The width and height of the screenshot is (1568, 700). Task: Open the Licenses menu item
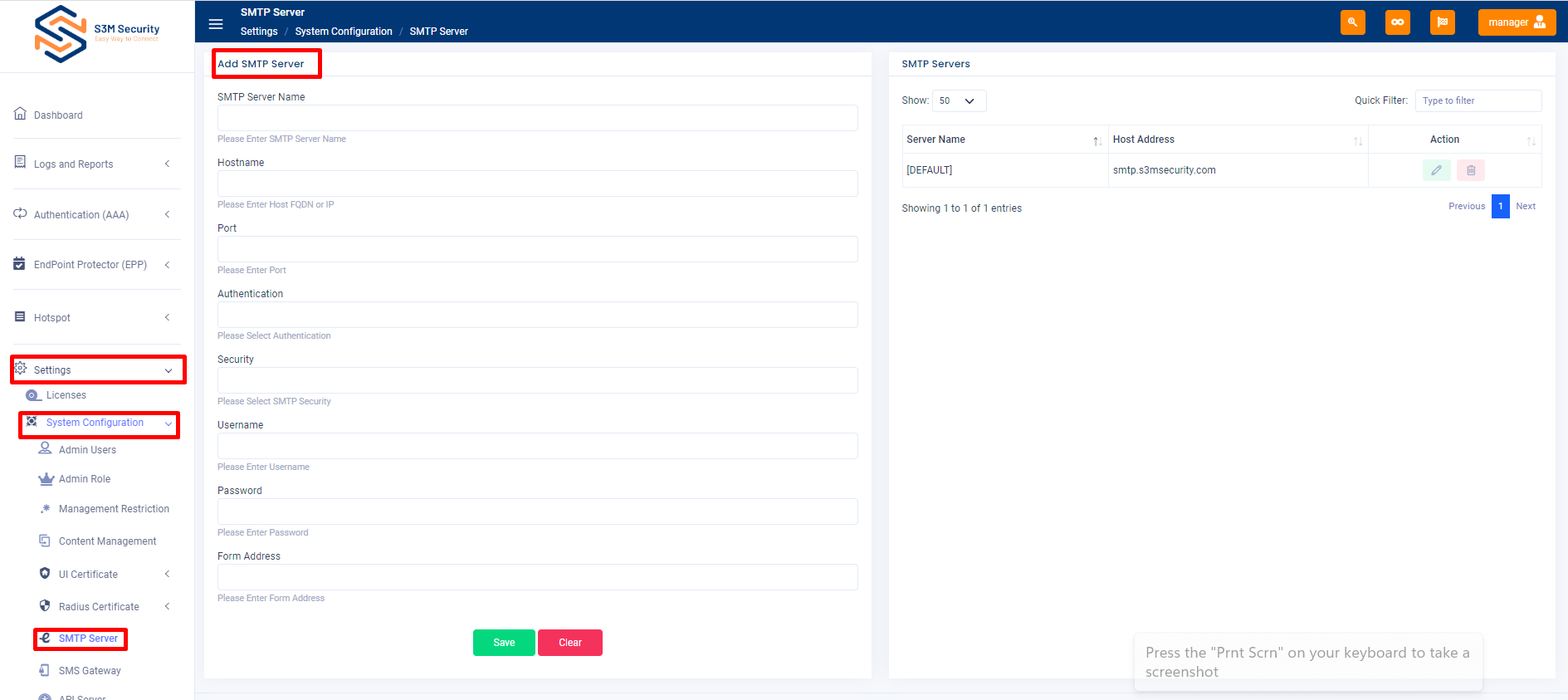[x=66, y=395]
